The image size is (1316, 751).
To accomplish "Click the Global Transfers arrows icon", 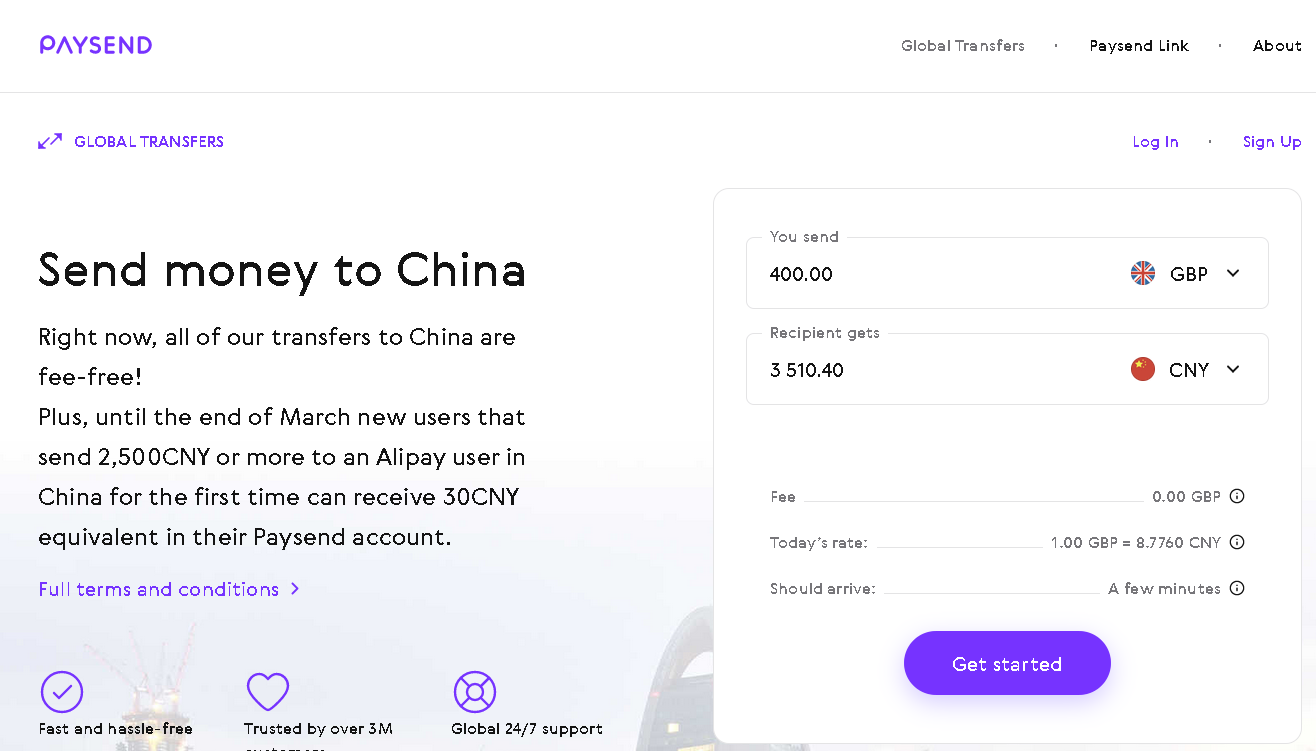I will coord(50,141).
